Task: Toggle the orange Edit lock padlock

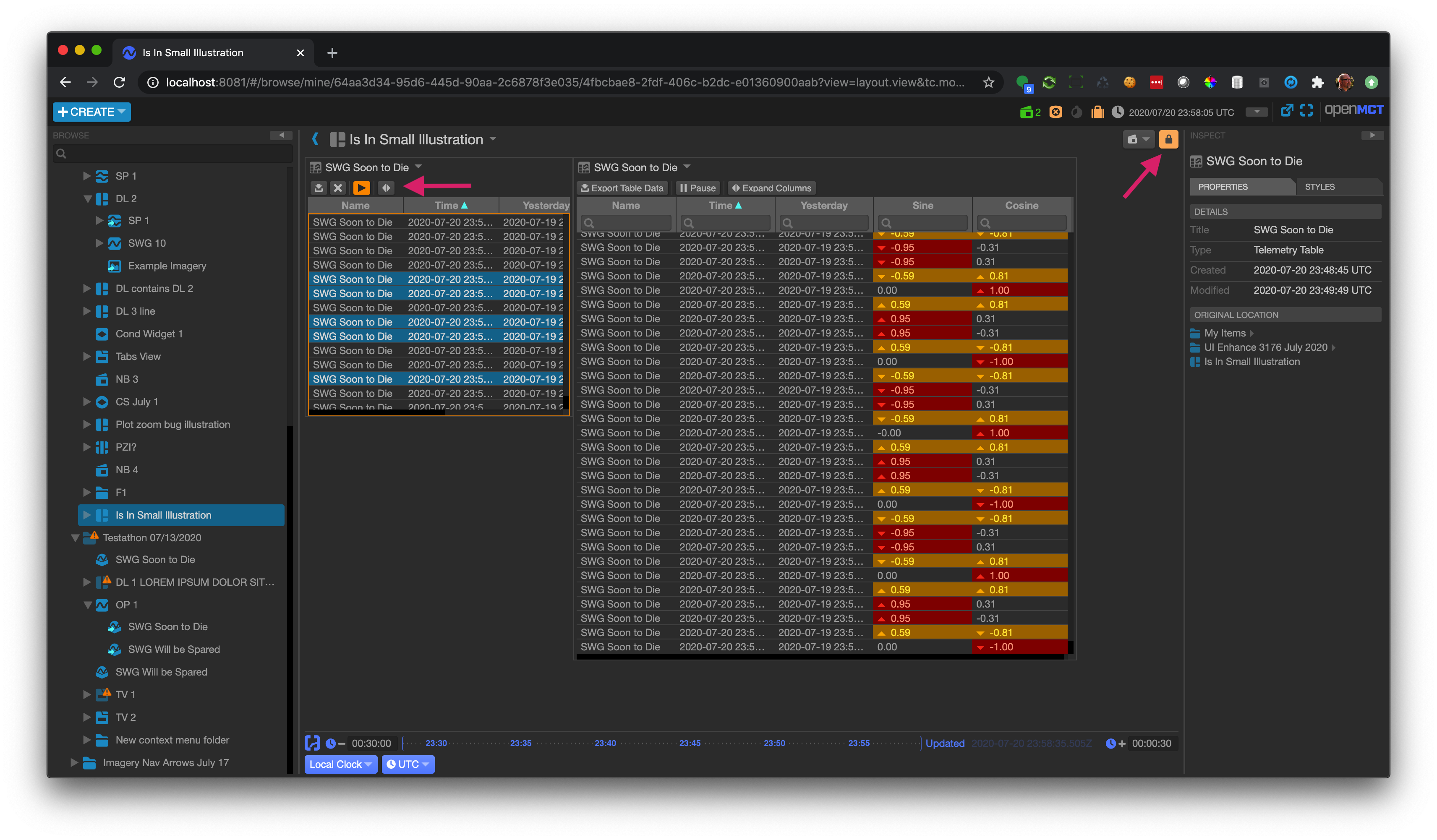Action: 1168,138
